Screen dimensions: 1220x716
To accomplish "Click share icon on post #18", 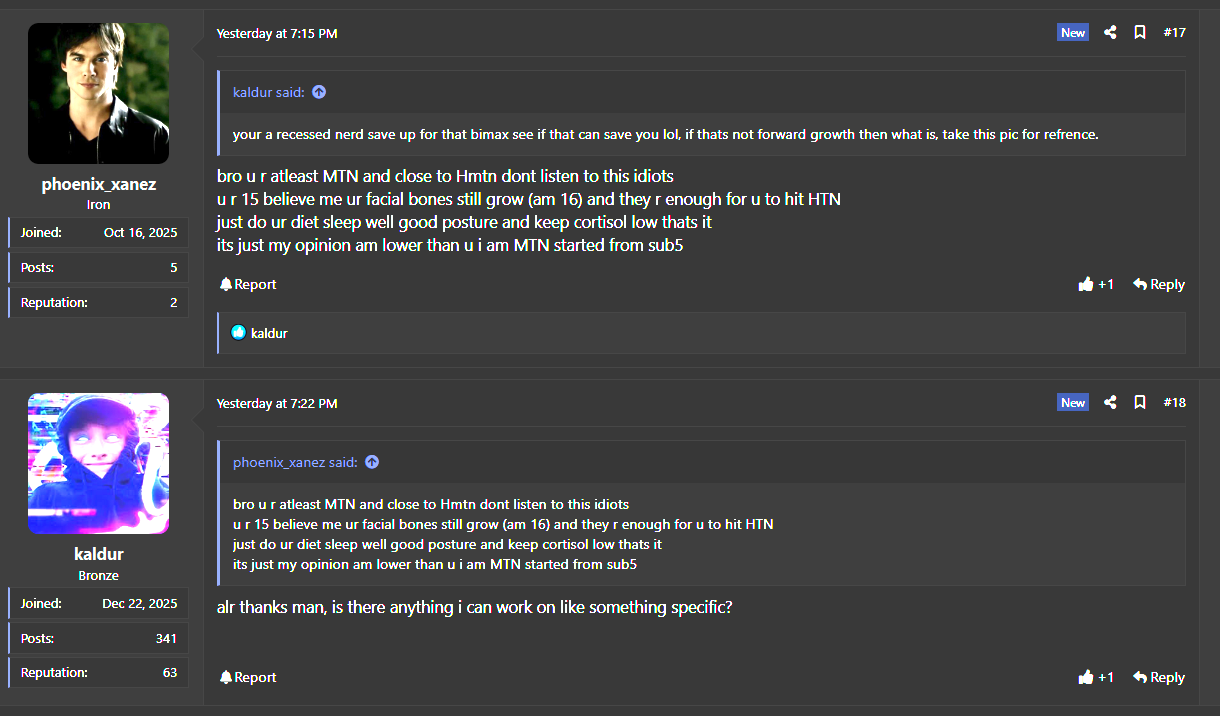I will (1110, 403).
